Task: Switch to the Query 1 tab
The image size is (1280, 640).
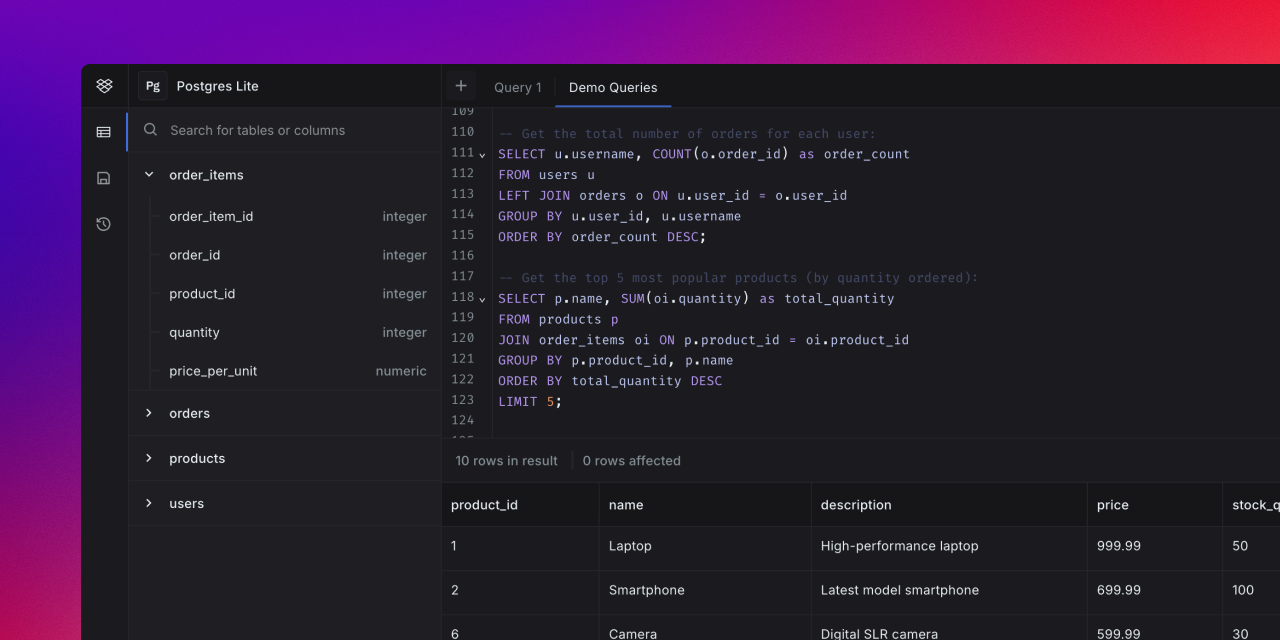Action: (x=517, y=87)
